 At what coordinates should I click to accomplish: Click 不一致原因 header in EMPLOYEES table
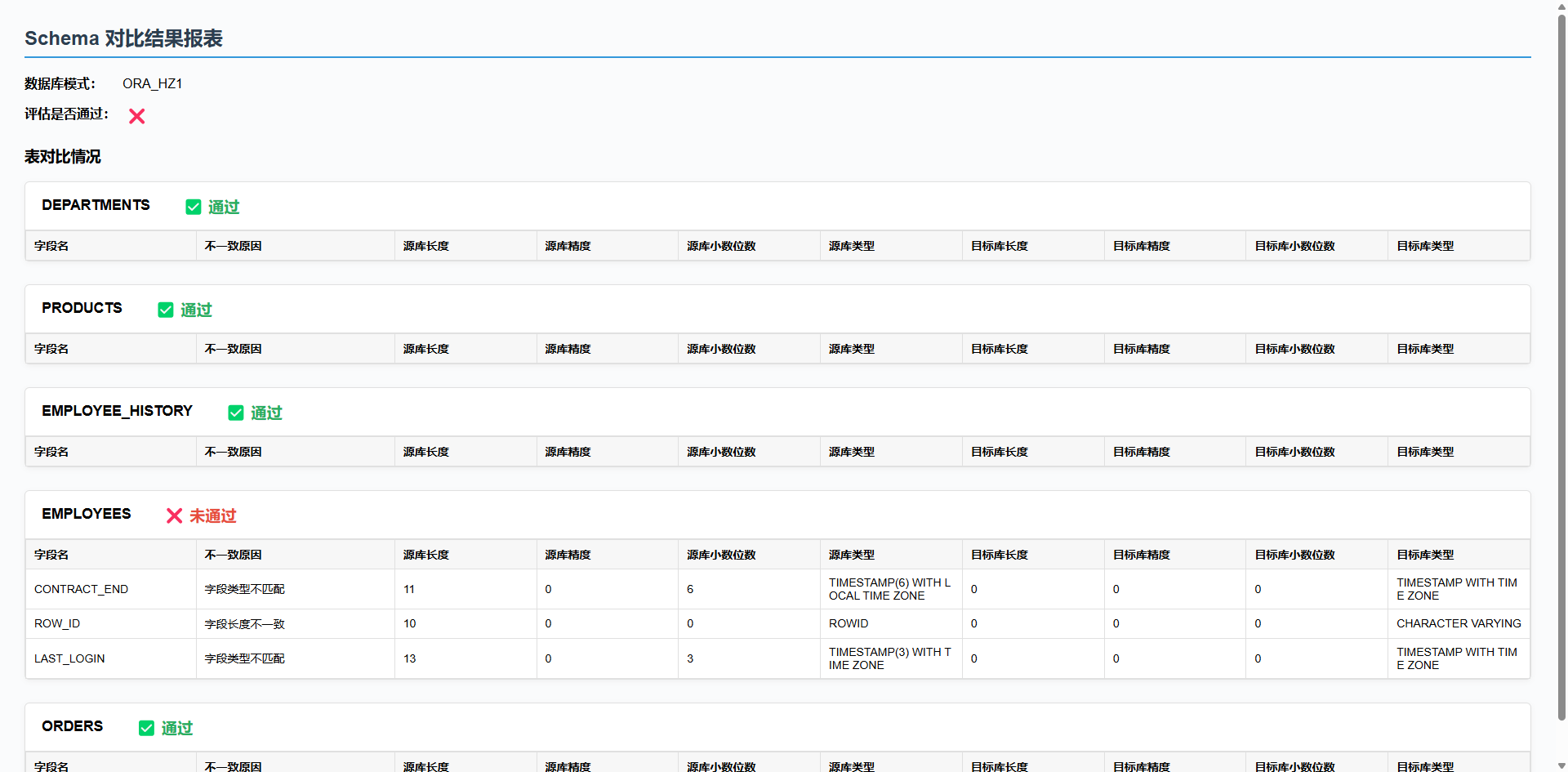[233, 555]
